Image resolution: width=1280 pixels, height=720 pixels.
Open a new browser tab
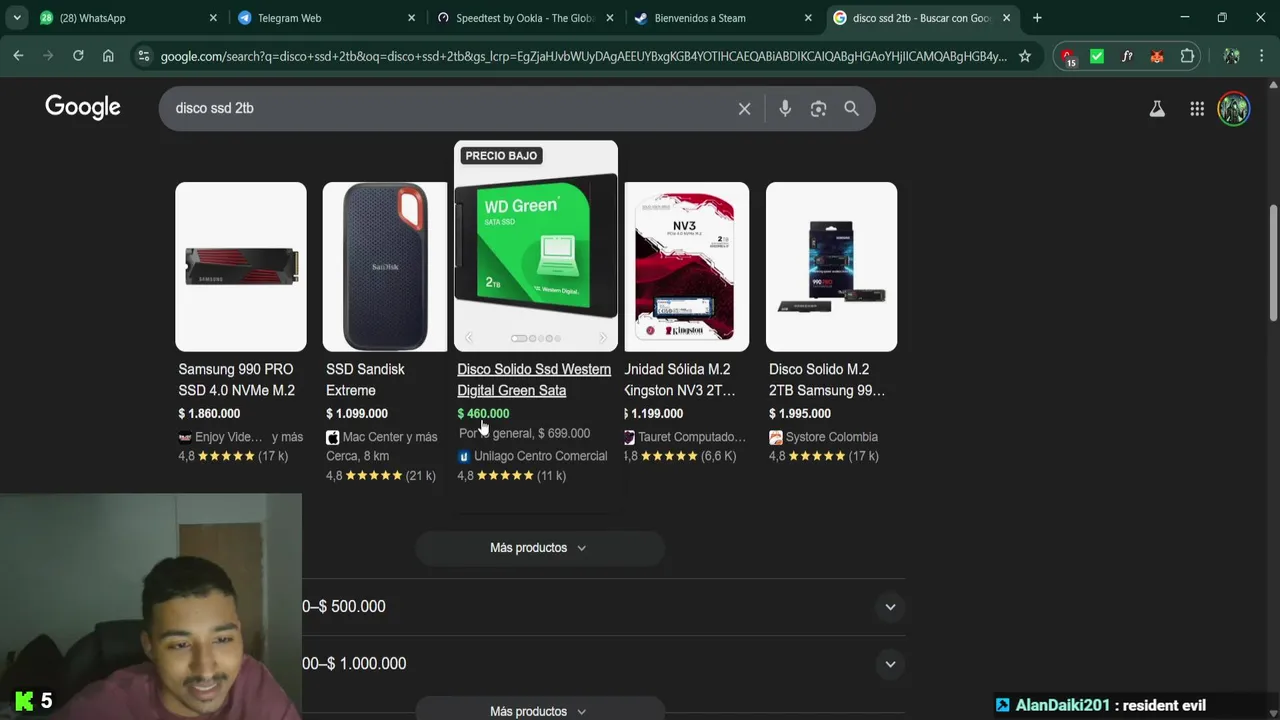[x=1037, y=18]
